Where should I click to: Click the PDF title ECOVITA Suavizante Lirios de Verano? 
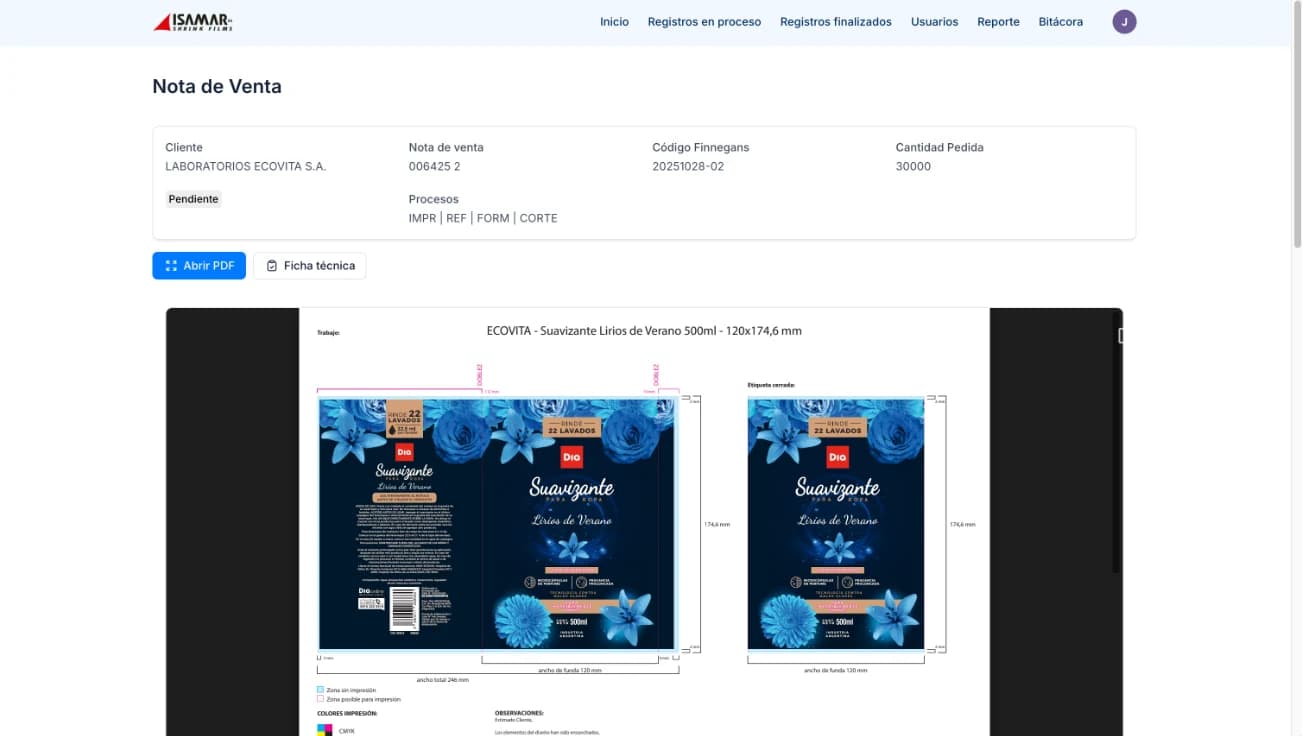pos(644,331)
